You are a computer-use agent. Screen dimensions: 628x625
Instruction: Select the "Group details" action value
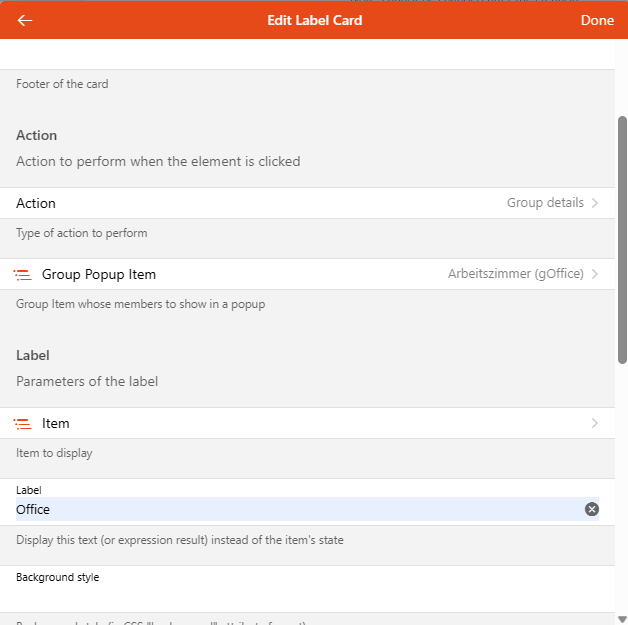tap(545, 203)
